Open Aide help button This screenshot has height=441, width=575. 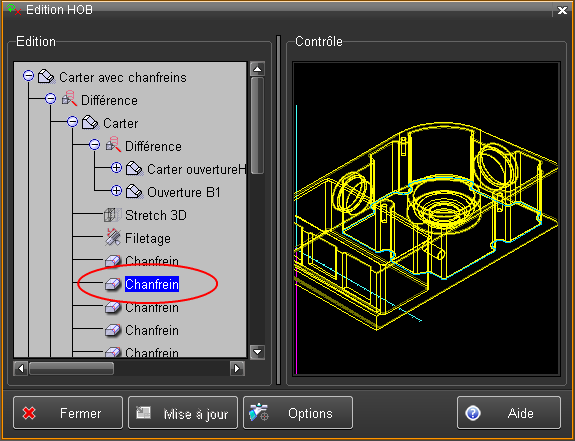coord(509,413)
